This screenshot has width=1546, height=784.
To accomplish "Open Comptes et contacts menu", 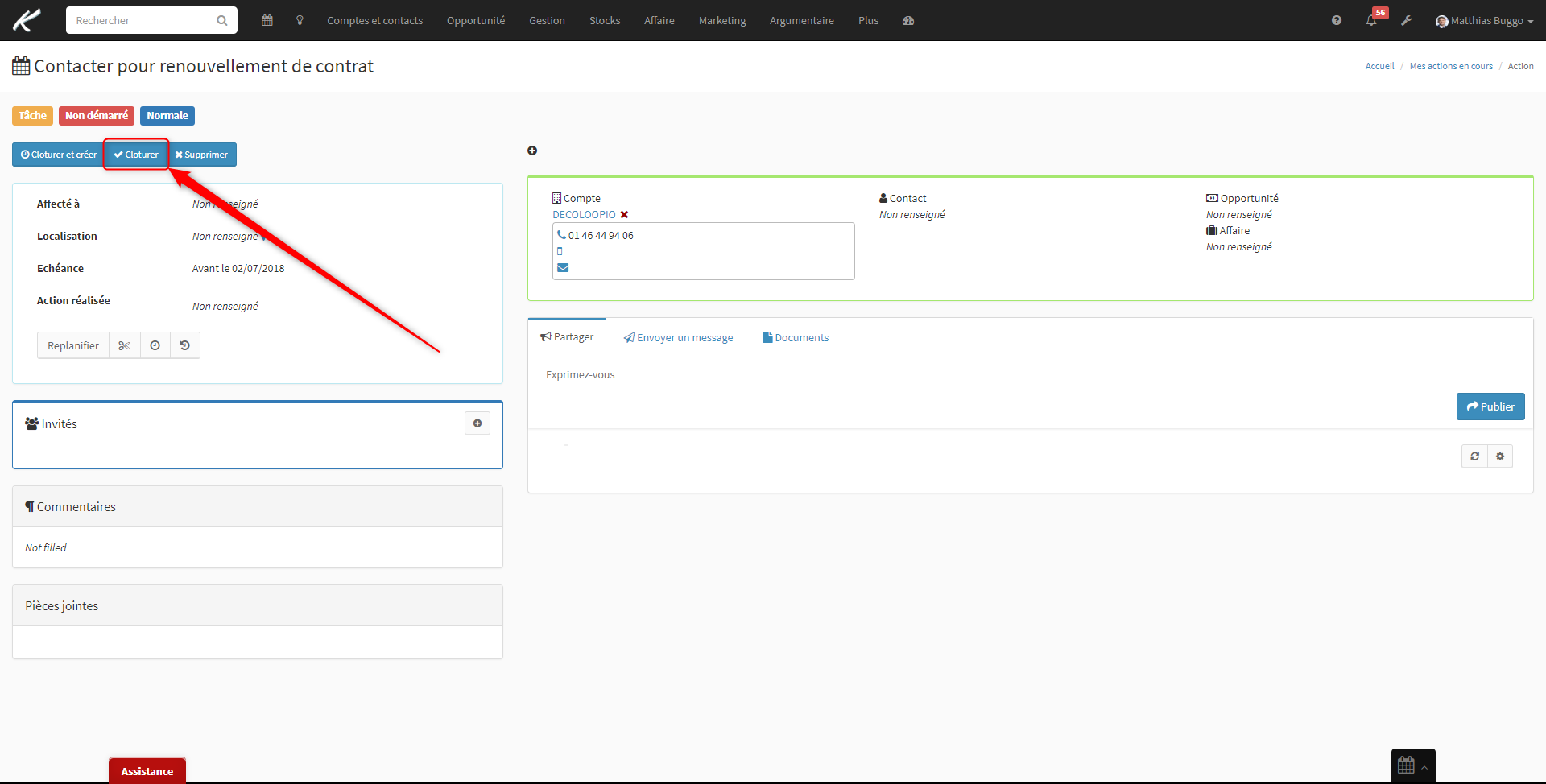I will pos(374,20).
